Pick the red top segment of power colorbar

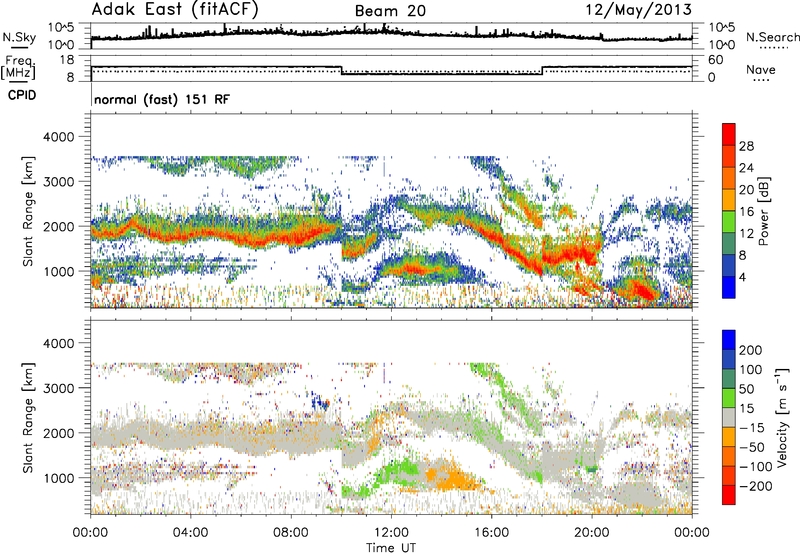729,135
